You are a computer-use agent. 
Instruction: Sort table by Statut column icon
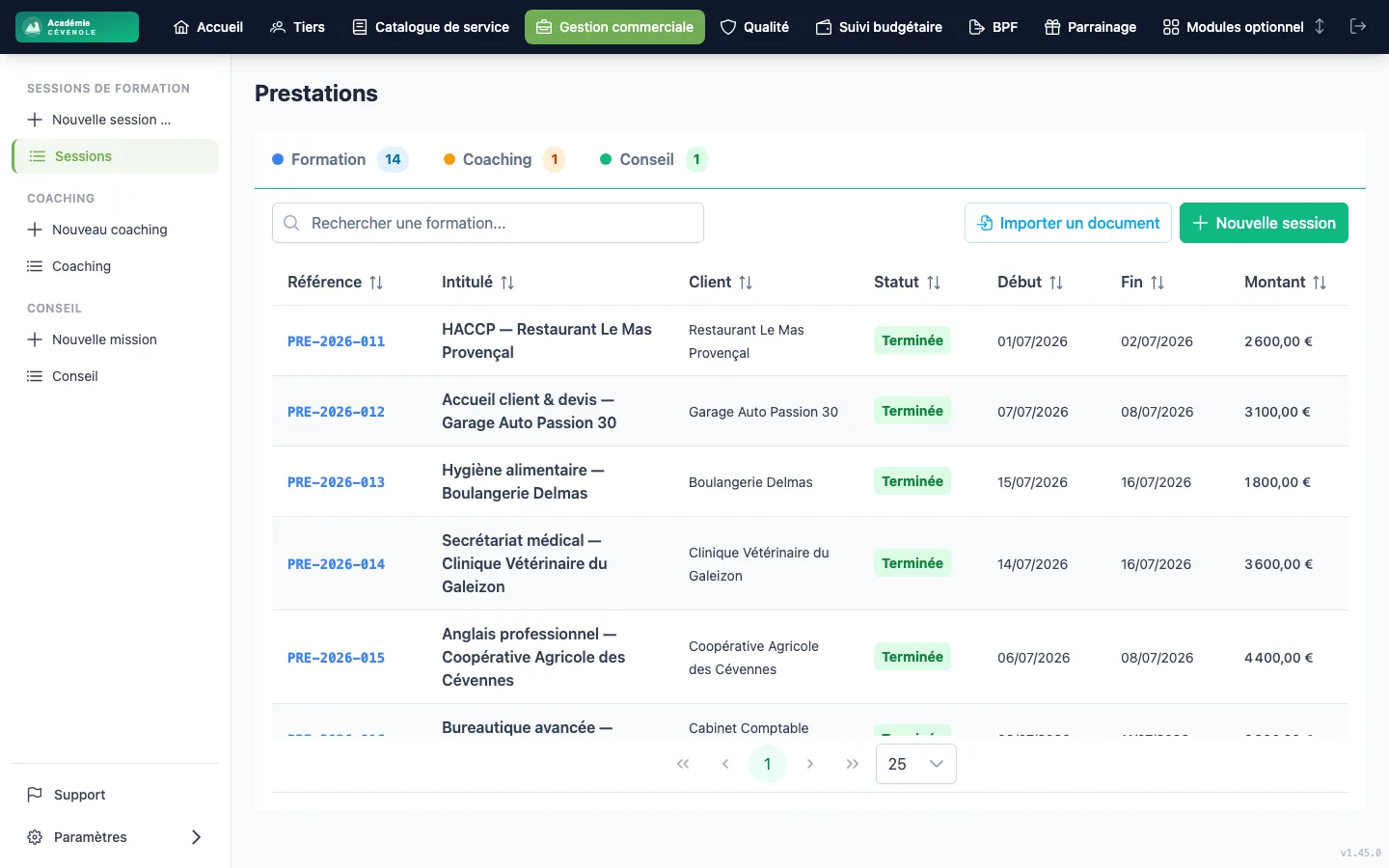934,283
